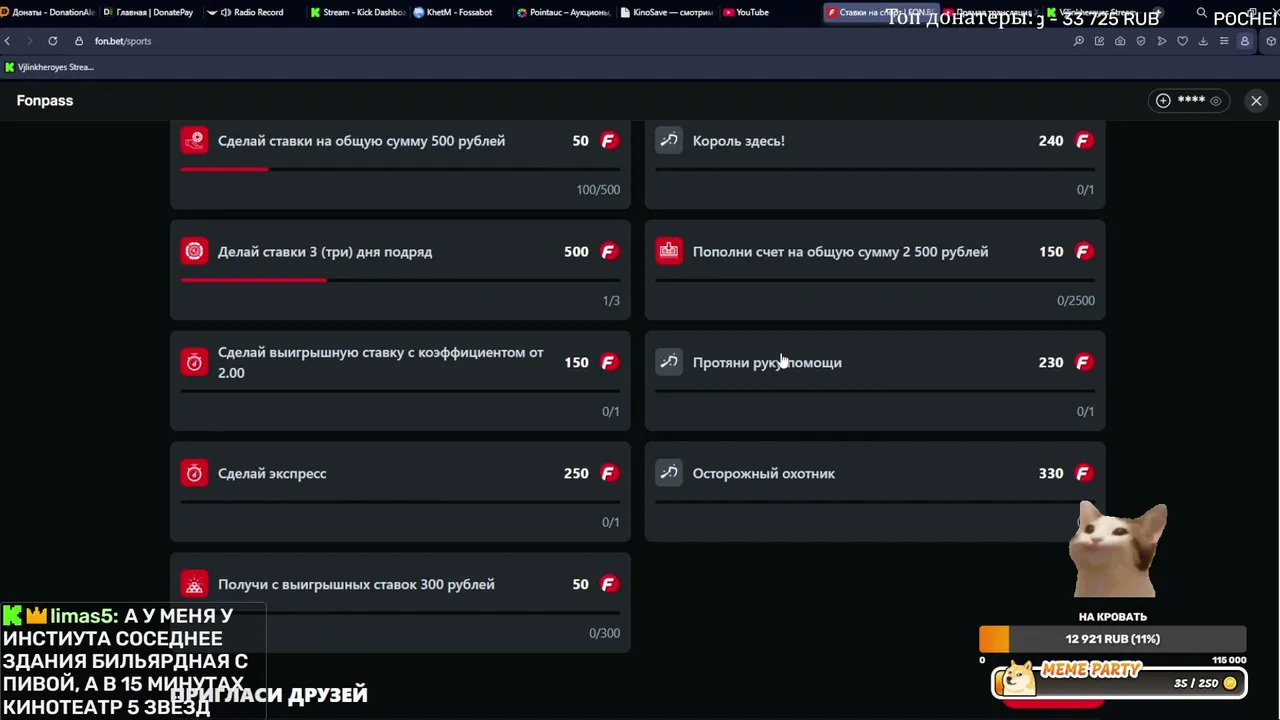Viewport: 1280px width, 720px height.
Task: Click the F coin next to reward 230
Action: pyautogui.click(x=1083, y=363)
